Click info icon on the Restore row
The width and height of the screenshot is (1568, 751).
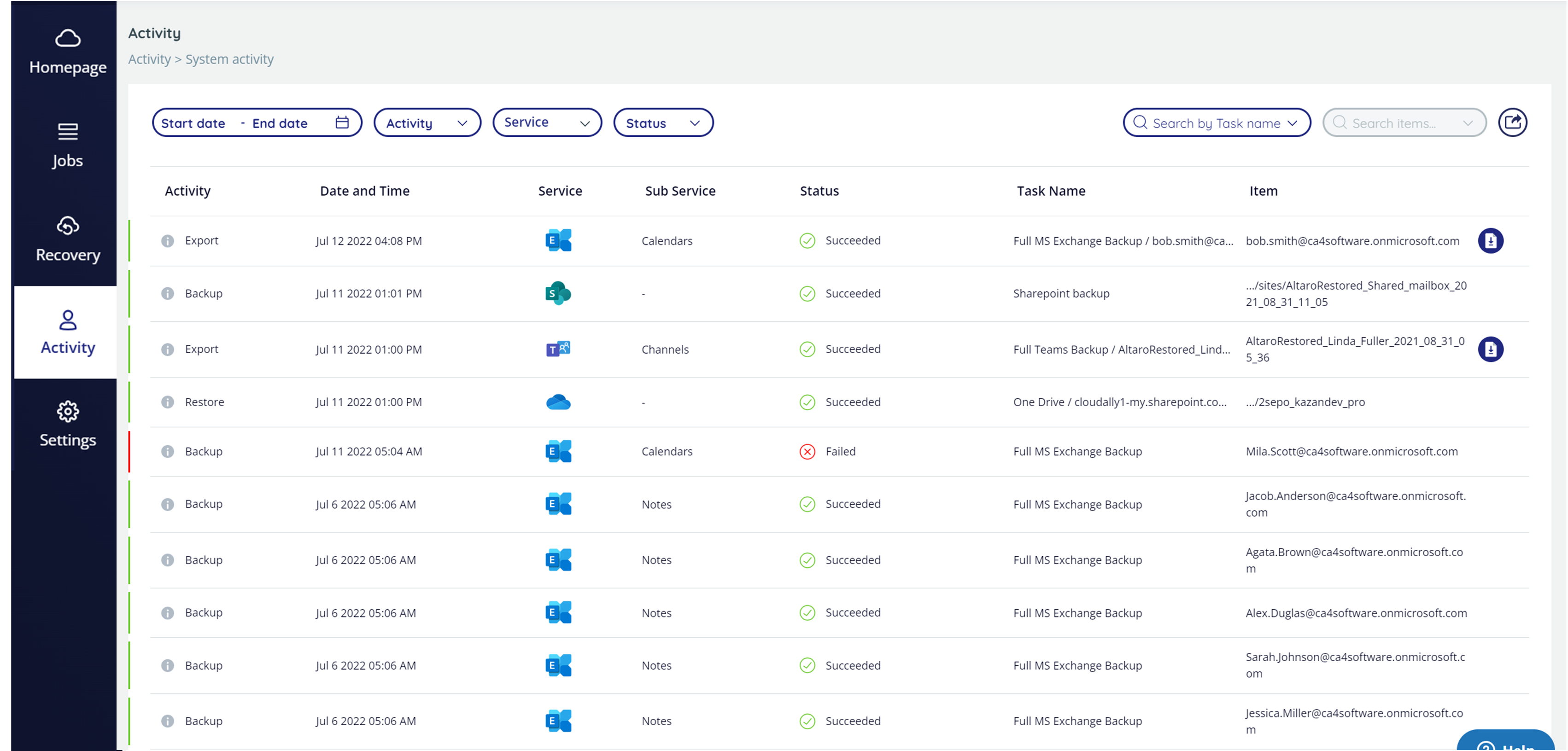click(x=167, y=402)
